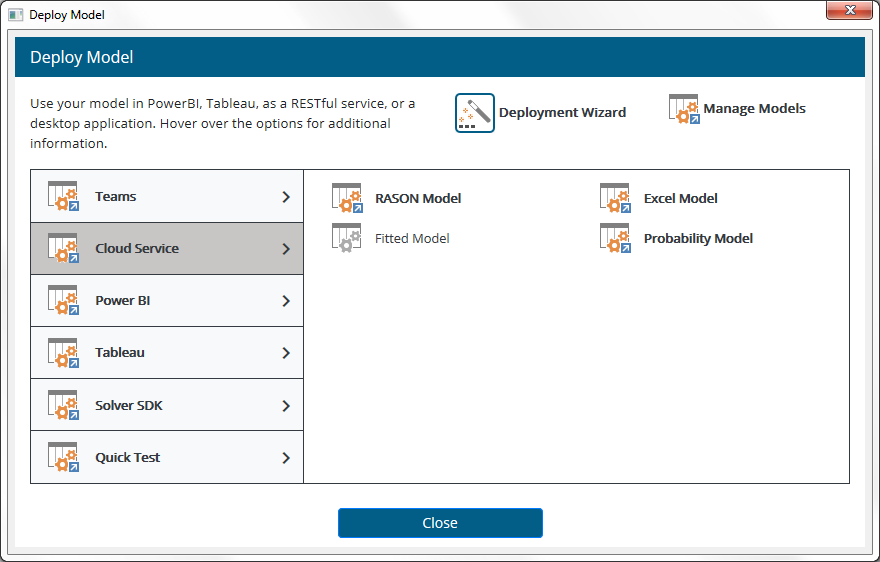Click the Manage Models icon

[684, 109]
